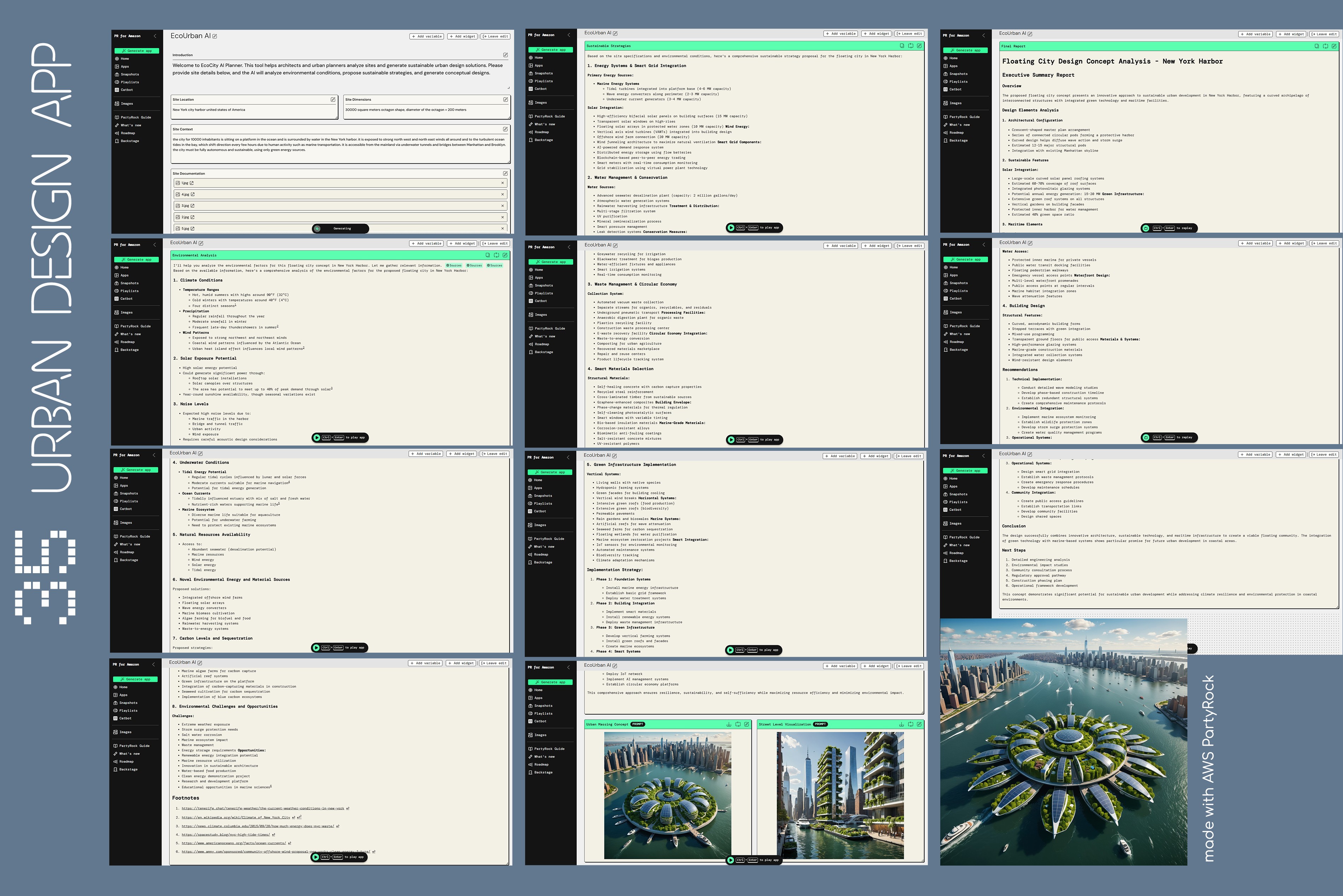Regenerate the Street Level Visualization widget
This screenshot has width=1343, height=896.
[911, 724]
